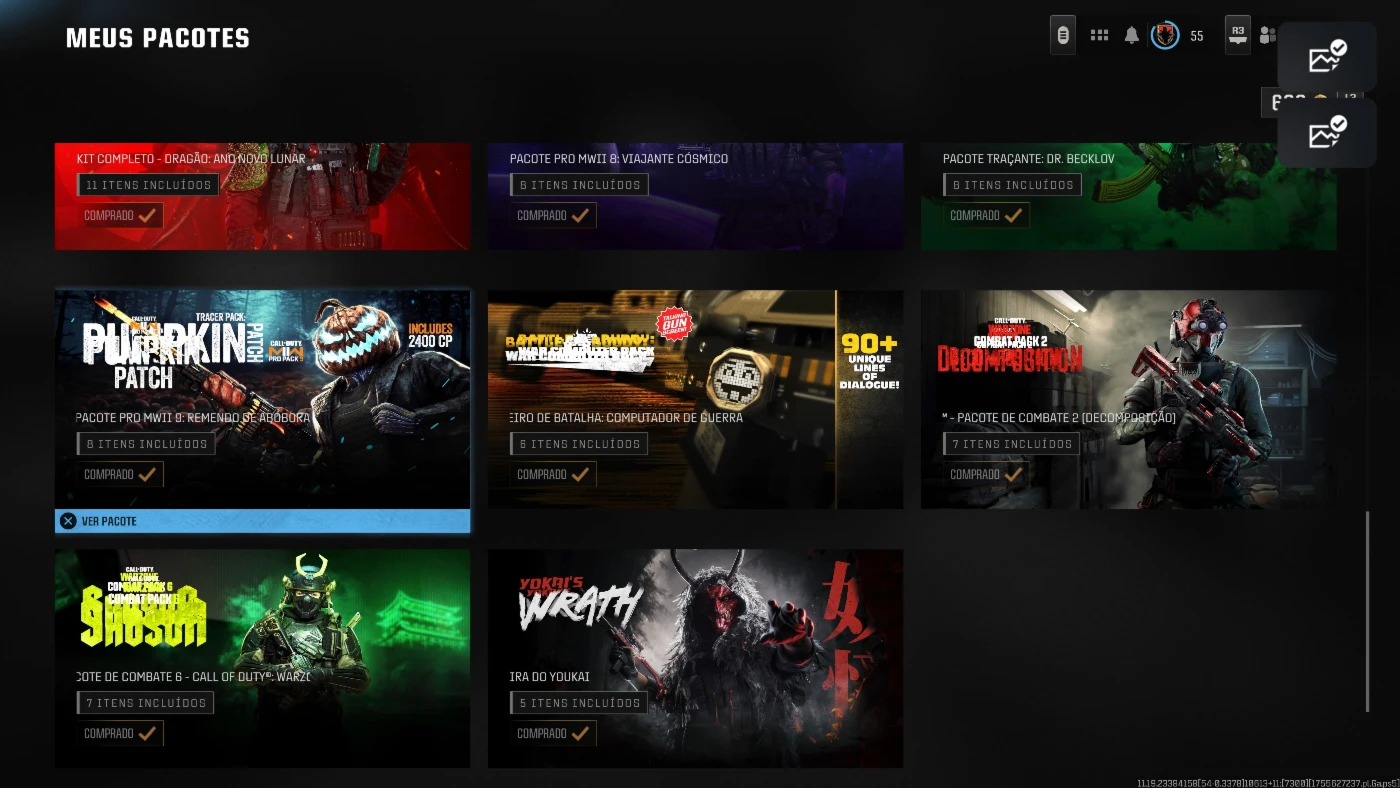Click the purchased checkmark on Dragão: Ano Novo Lunar
The height and width of the screenshot is (788, 1400).
(147, 215)
